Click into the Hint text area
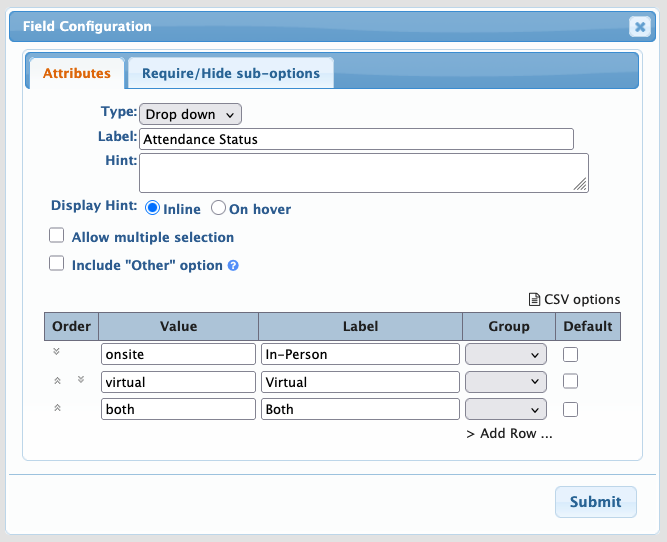Screen dimensions: 667x542 [x=363, y=172]
